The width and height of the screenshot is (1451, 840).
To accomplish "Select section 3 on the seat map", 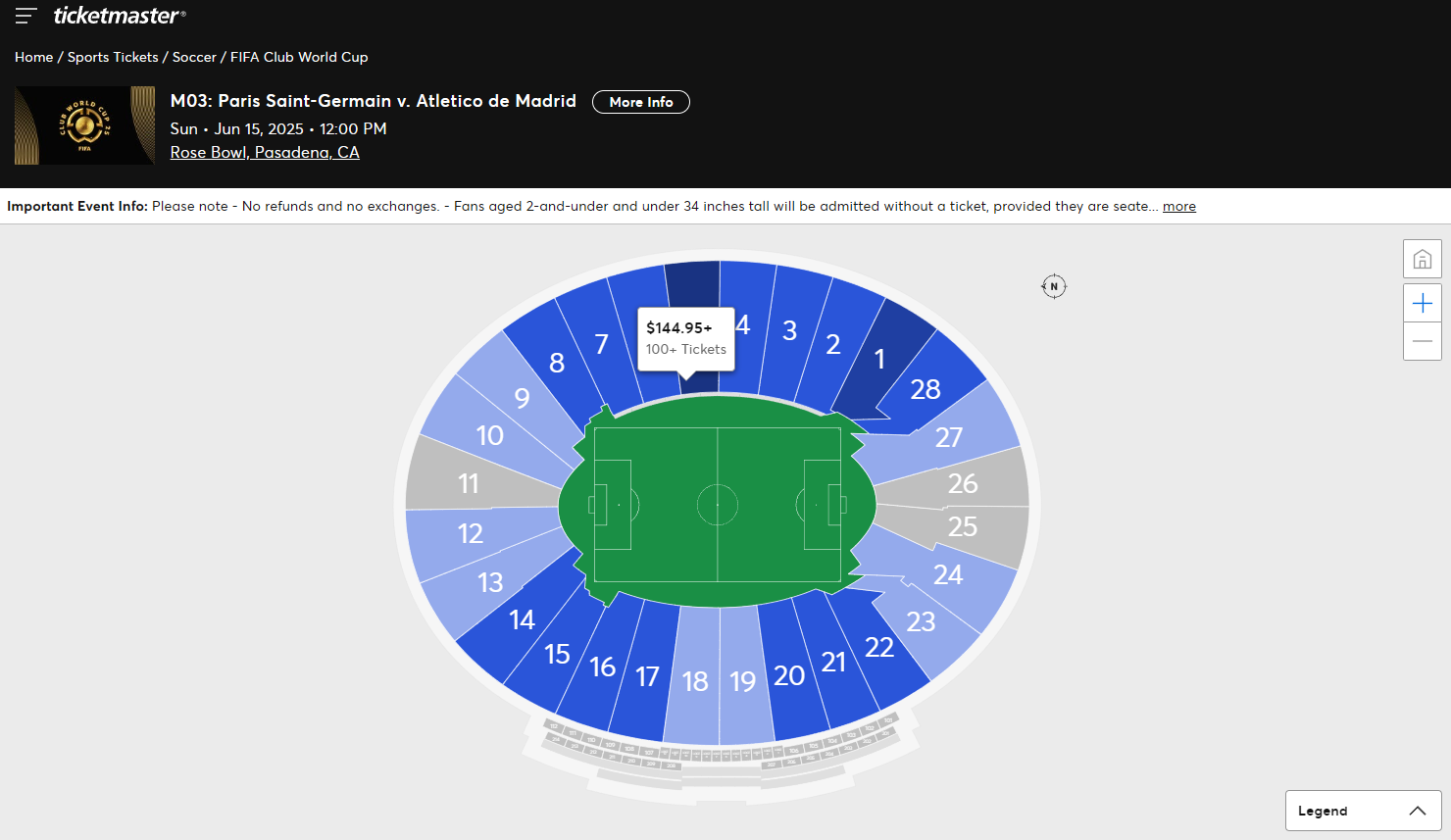I will coord(789,330).
